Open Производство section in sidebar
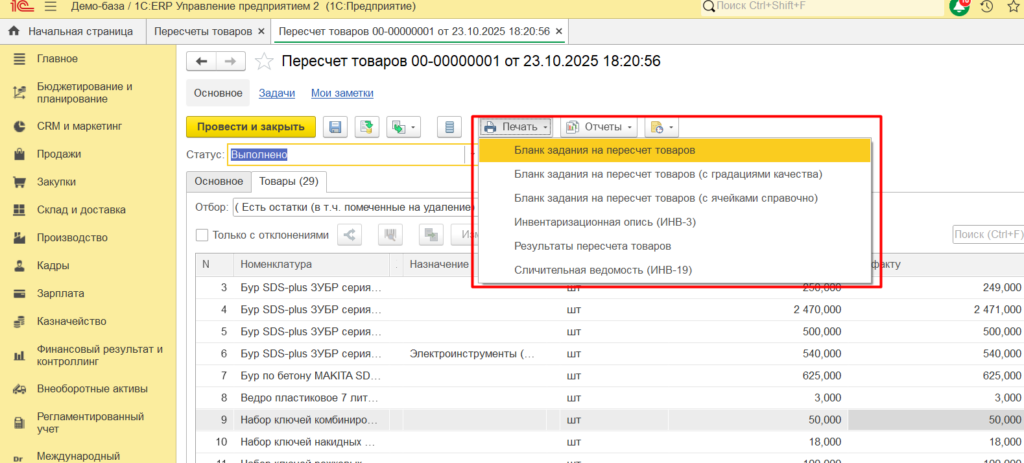 [x=72, y=238]
